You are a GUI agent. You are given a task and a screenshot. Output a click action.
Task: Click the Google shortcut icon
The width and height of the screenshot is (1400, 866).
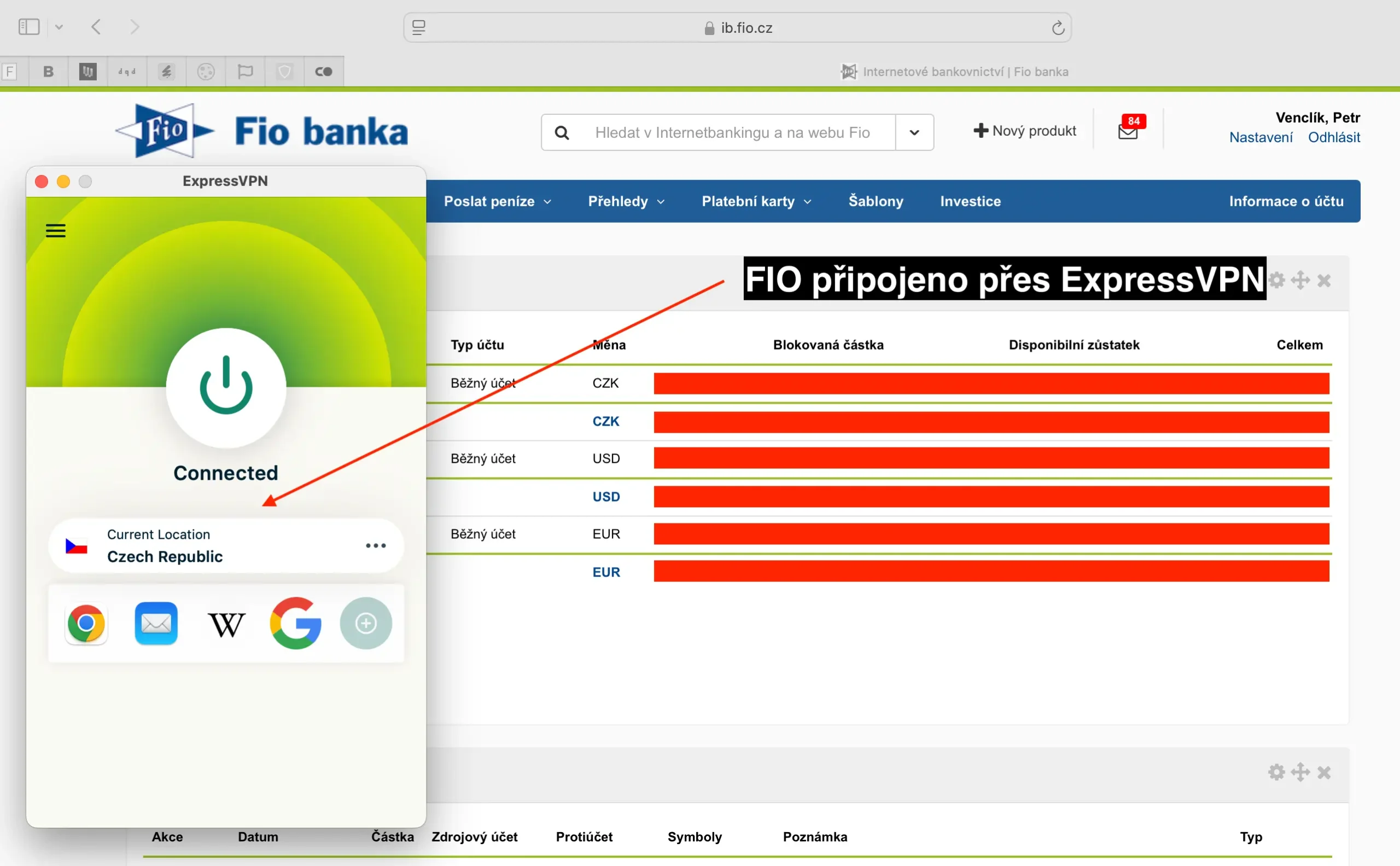click(x=295, y=623)
